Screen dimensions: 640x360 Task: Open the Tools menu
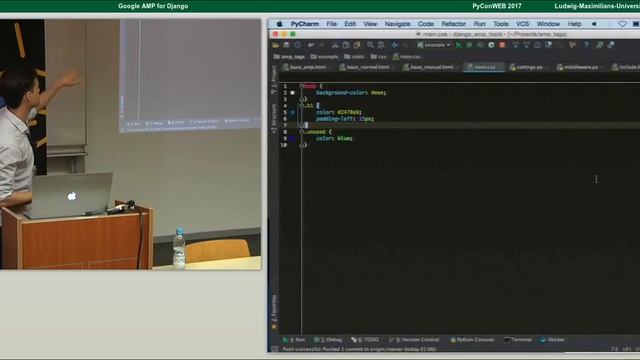tap(501, 24)
